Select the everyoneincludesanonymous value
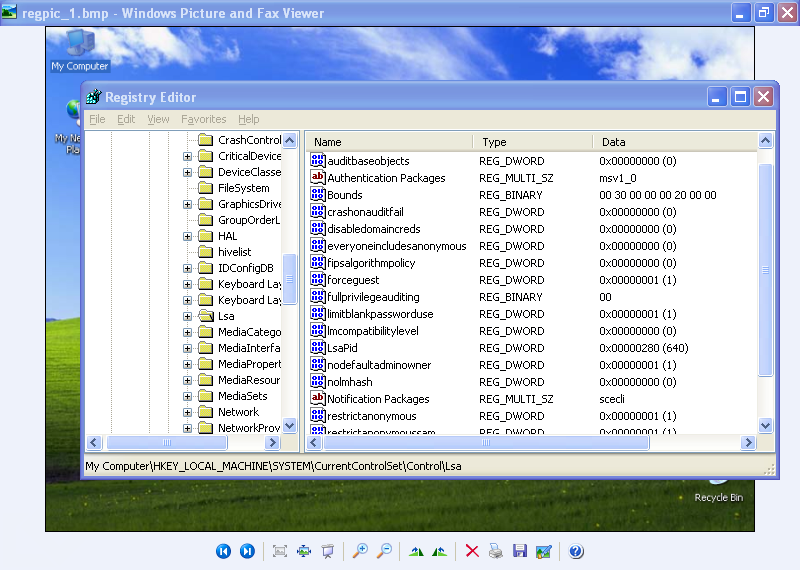 pos(396,246)
